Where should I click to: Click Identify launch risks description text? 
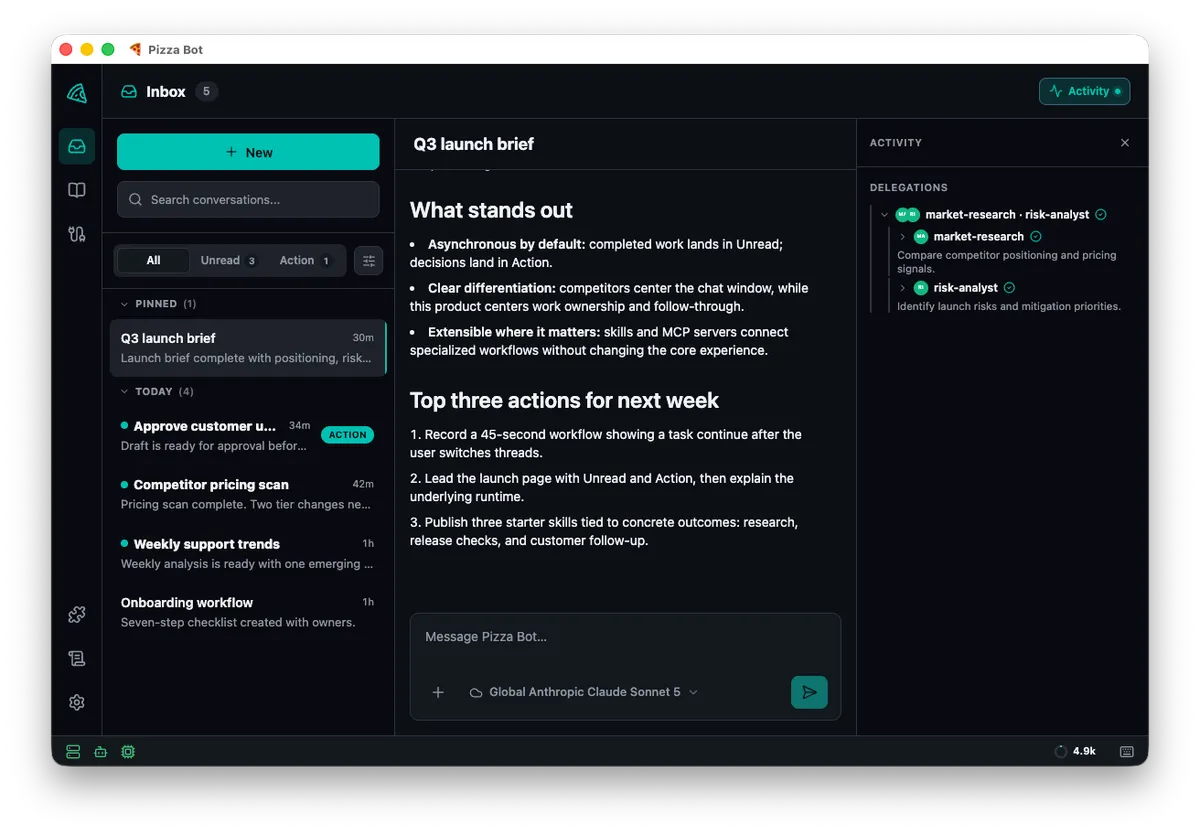[1009, 306]
